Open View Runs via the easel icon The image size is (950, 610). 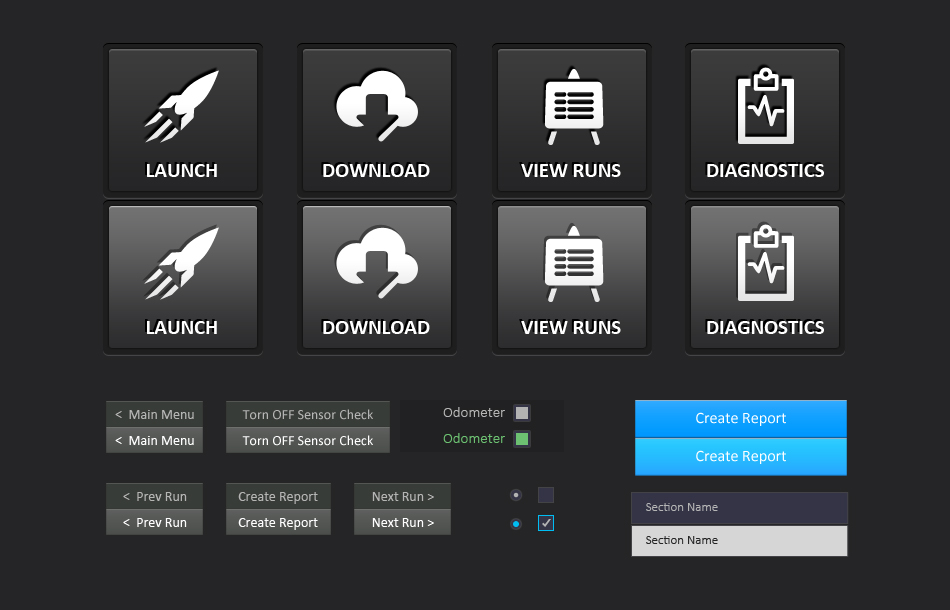[571, 118]
